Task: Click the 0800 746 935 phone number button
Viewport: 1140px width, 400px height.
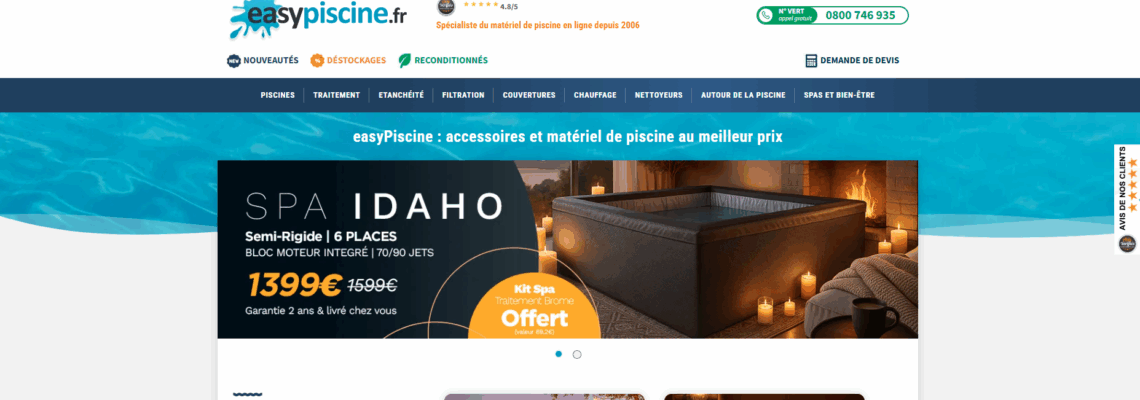Action: point(832,15)
